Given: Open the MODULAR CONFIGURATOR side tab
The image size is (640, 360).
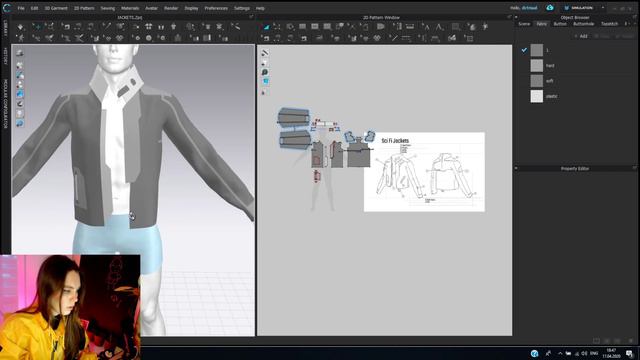Looking at the screenshot, I should [x=5, y=104].
